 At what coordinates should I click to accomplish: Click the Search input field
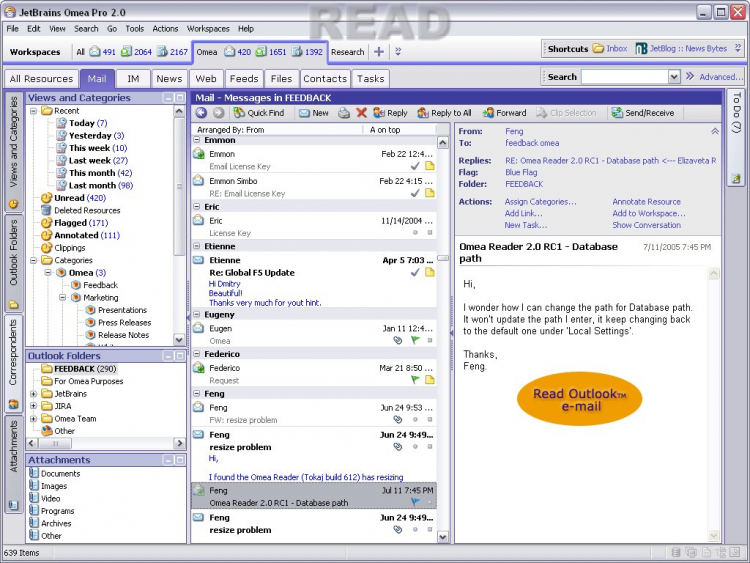point(625,77)
